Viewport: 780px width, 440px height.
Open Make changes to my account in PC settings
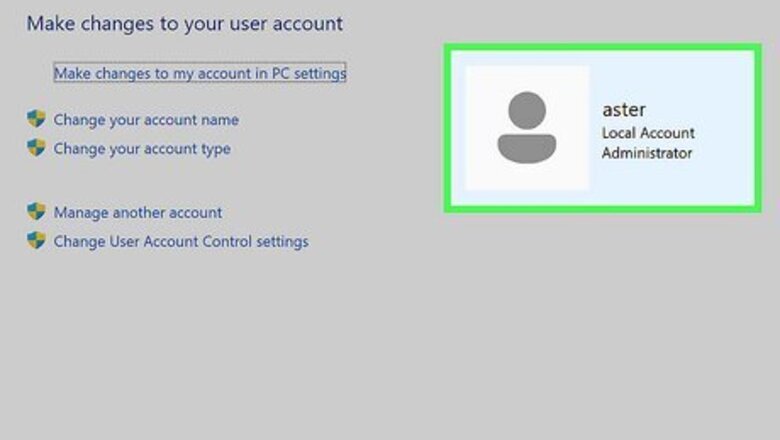(199, 73)
